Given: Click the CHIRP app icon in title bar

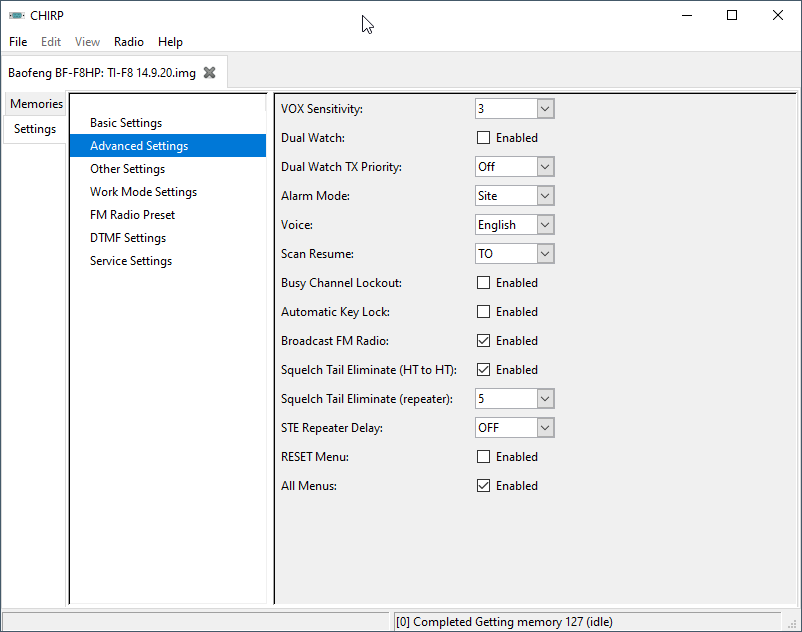Looking at the screenshot, I should tap(16, 15).
